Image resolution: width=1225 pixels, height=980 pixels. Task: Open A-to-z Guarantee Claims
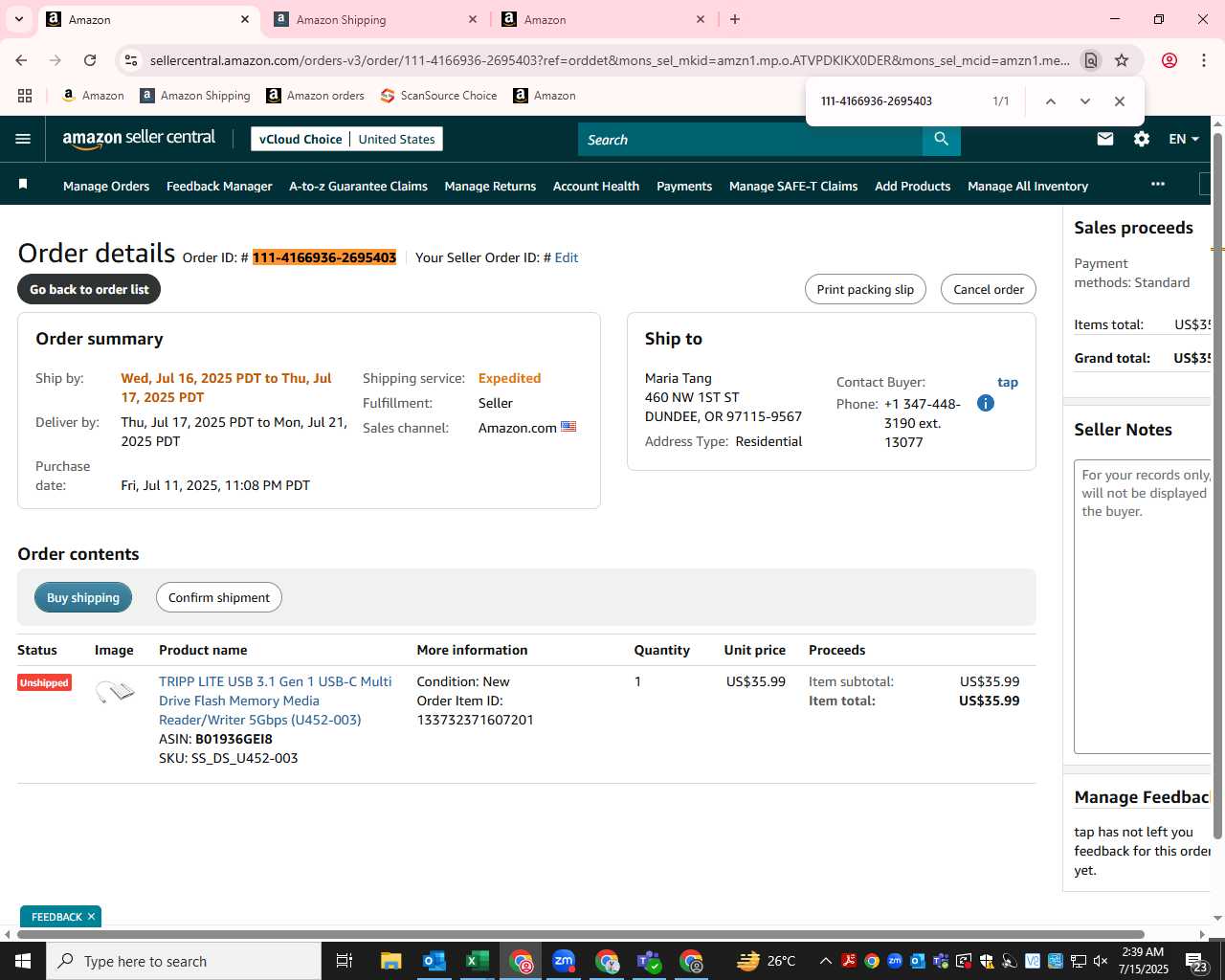pyautogui.click(x=358, y=186)
